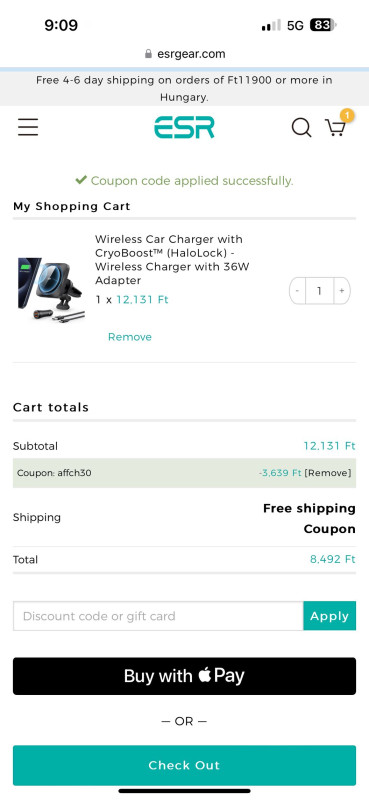Screen dimensions: 369x800
Task: Open the shopping cart icon
Action: point(335,128)
